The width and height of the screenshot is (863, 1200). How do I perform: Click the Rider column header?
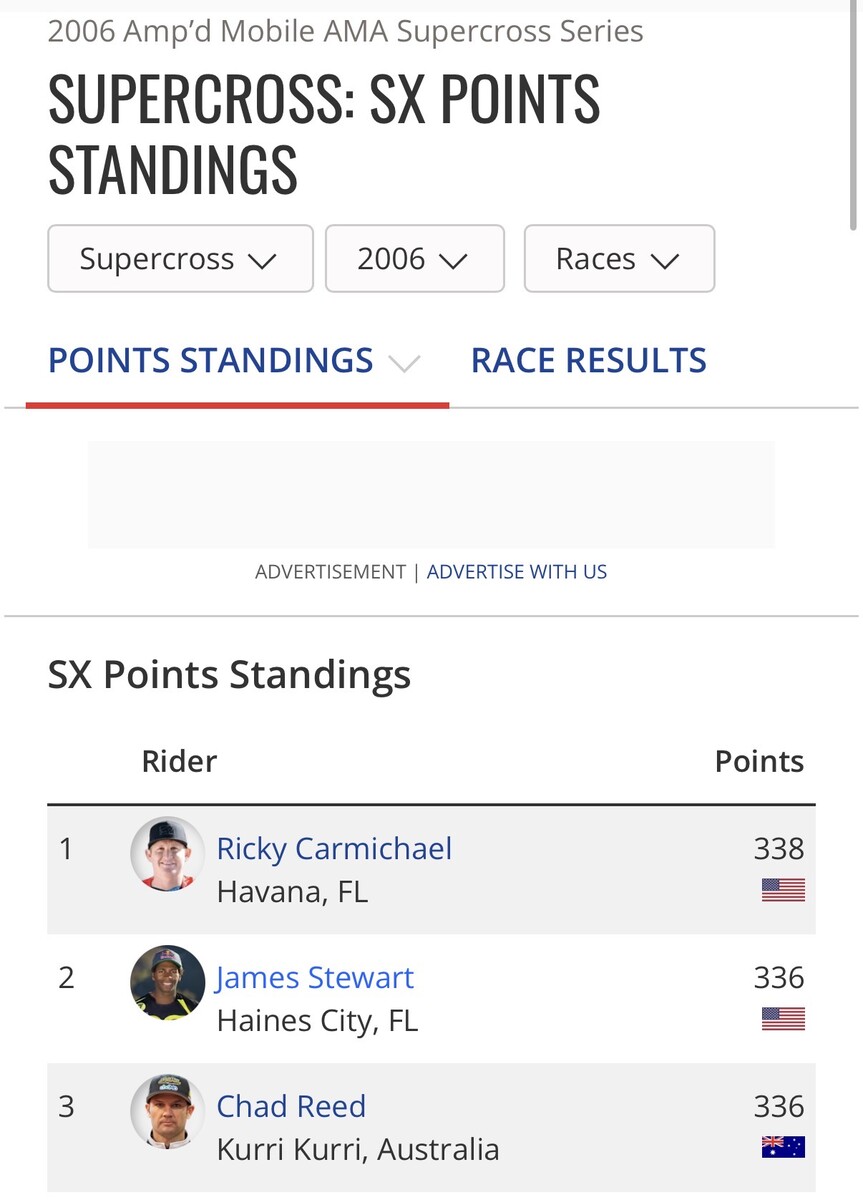click(179, 762)
